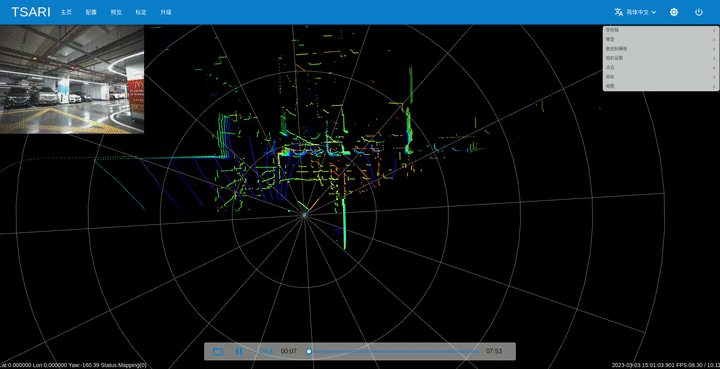
Task: Click the total duration 07:53
Action: point(494,352)
